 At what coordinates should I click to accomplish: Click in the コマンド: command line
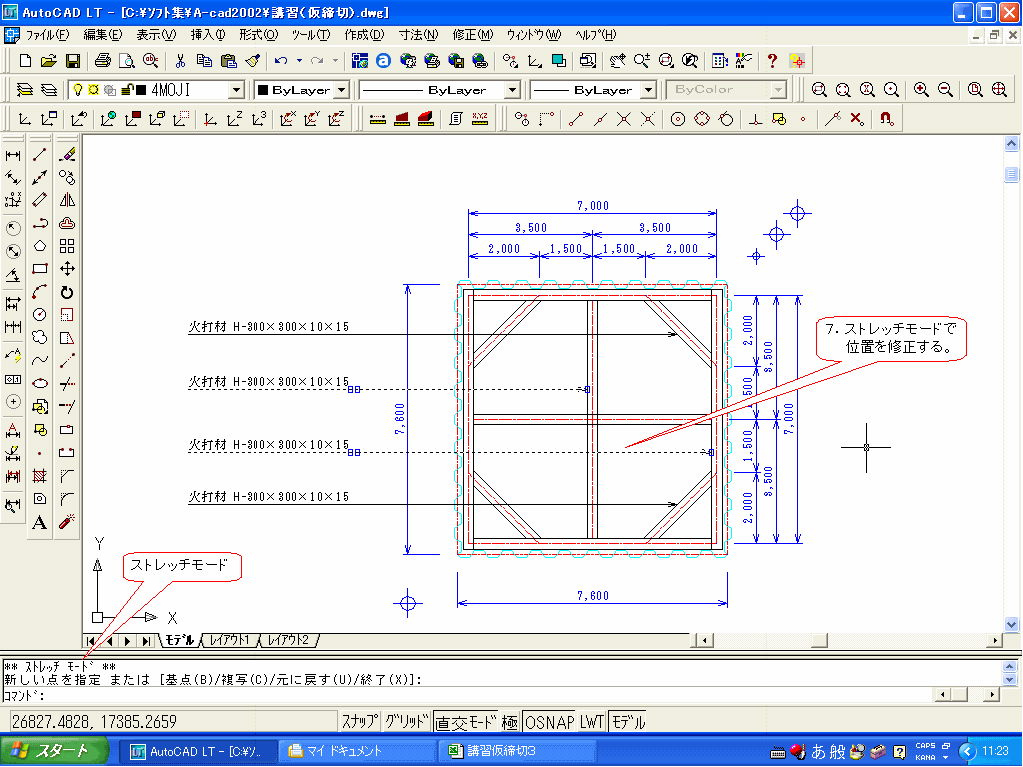(467, 695)
